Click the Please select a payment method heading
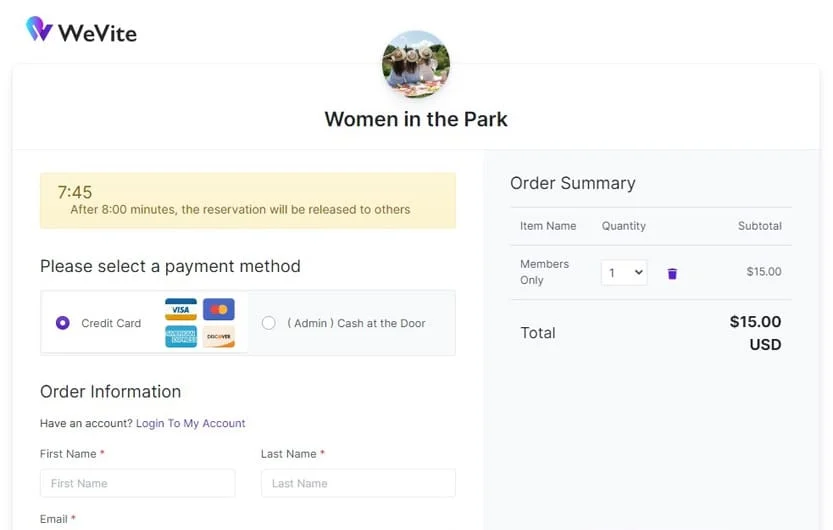The height and width of the screenshot is (530, 833). [x=171, y=266]
